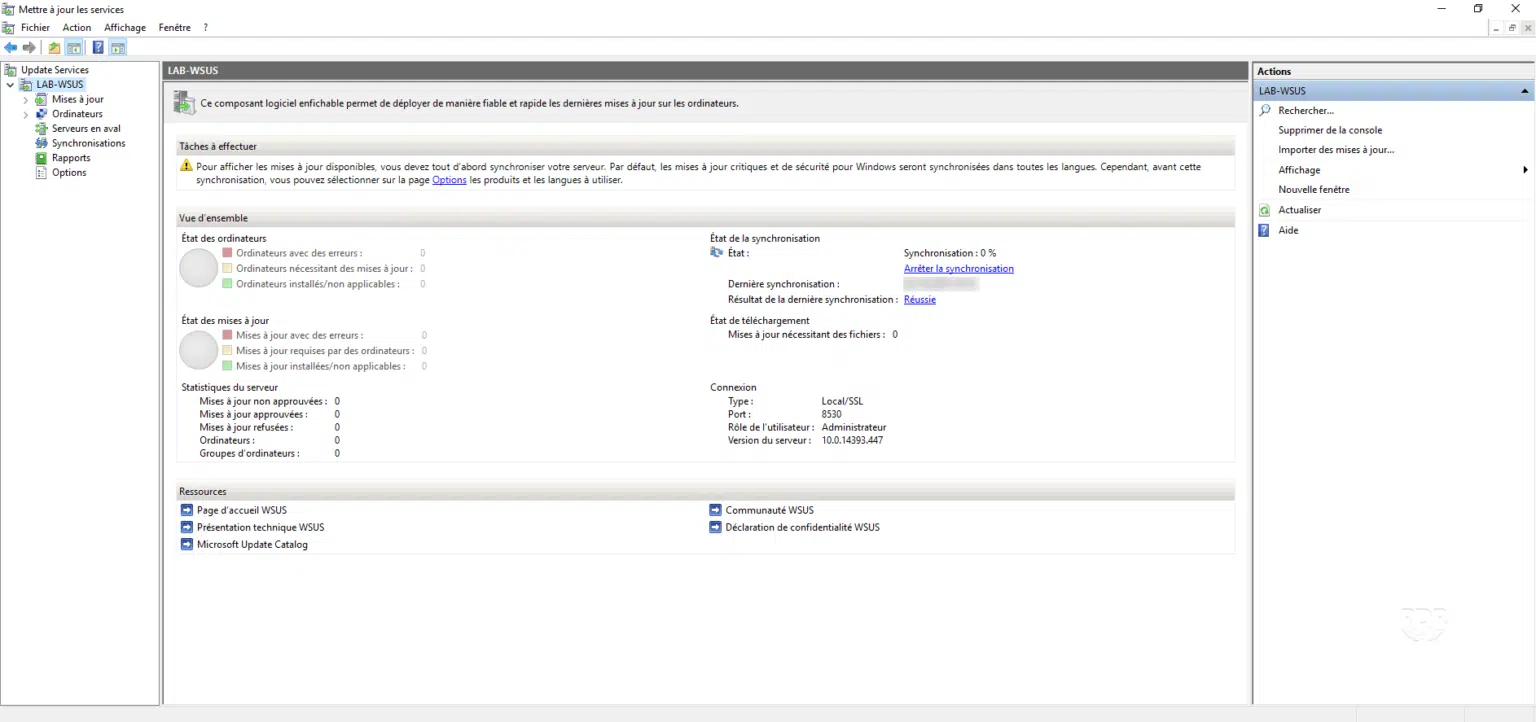Click the Aide help icon in Actions pane
Viewport: 1536px width, 722px height.
tap(1265, 230)
